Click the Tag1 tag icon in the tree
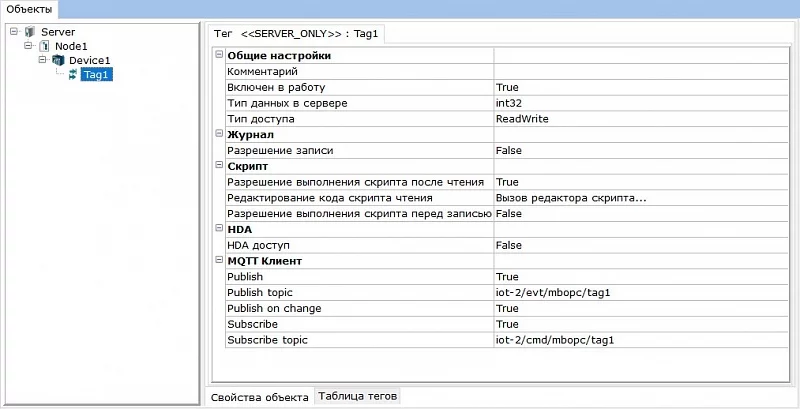Image resolution: width=800 pixels, height=409 pixels. coord(73,74)
